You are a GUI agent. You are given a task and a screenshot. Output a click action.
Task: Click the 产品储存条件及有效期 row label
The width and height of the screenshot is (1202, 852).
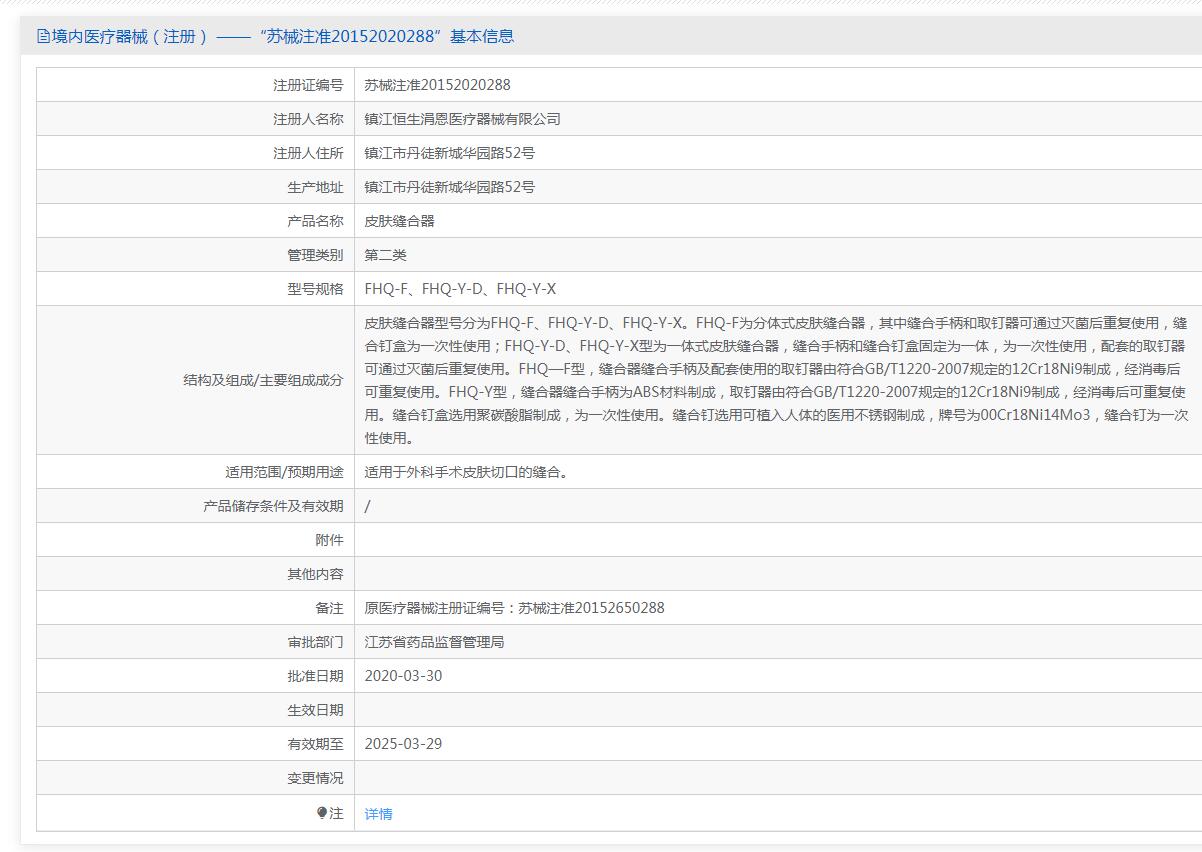(272, 506)
